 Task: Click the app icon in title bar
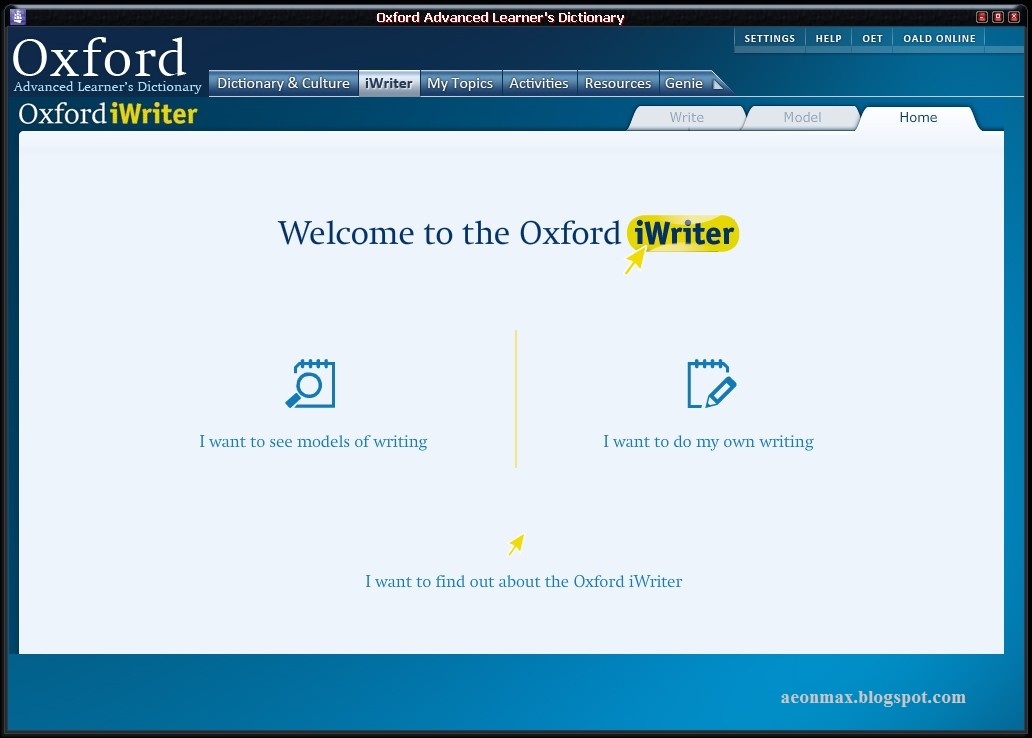coord(18,16)
